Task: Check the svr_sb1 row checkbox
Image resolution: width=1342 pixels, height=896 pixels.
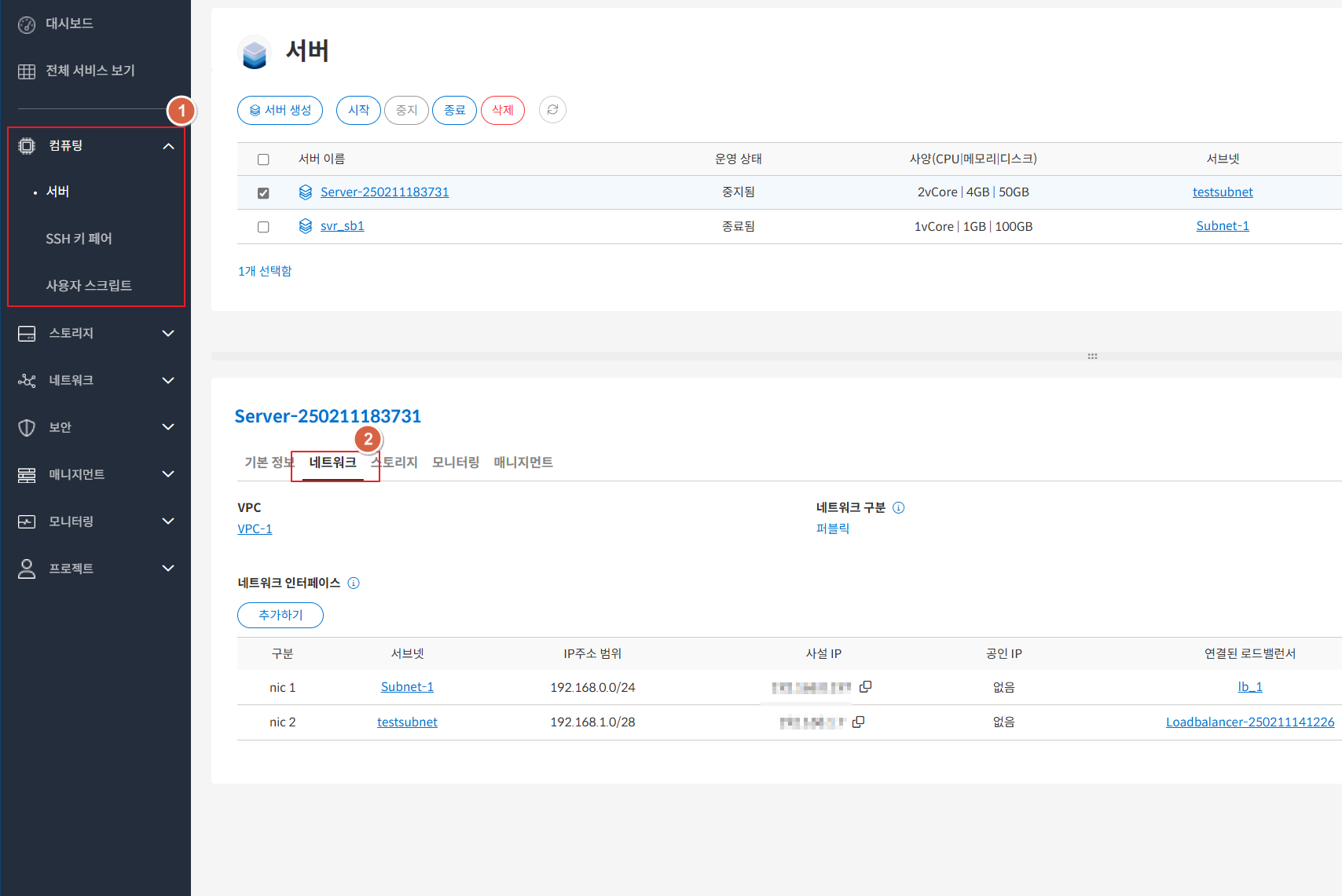Action: pos(263,227)
